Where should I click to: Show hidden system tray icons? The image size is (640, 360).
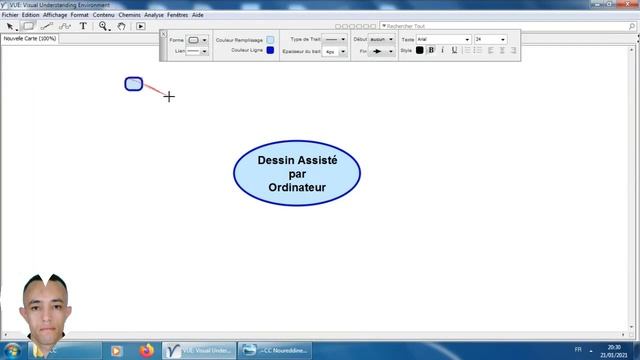(x=591, y=351)
